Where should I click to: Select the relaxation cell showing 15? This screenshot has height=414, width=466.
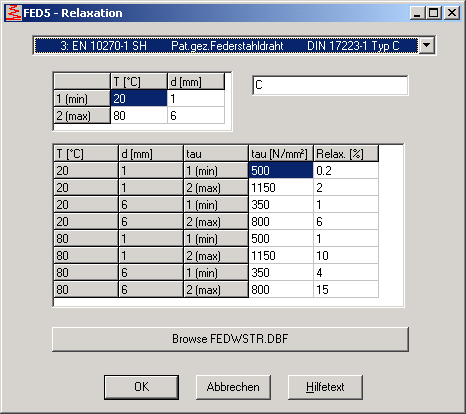[x=346, y=289]
